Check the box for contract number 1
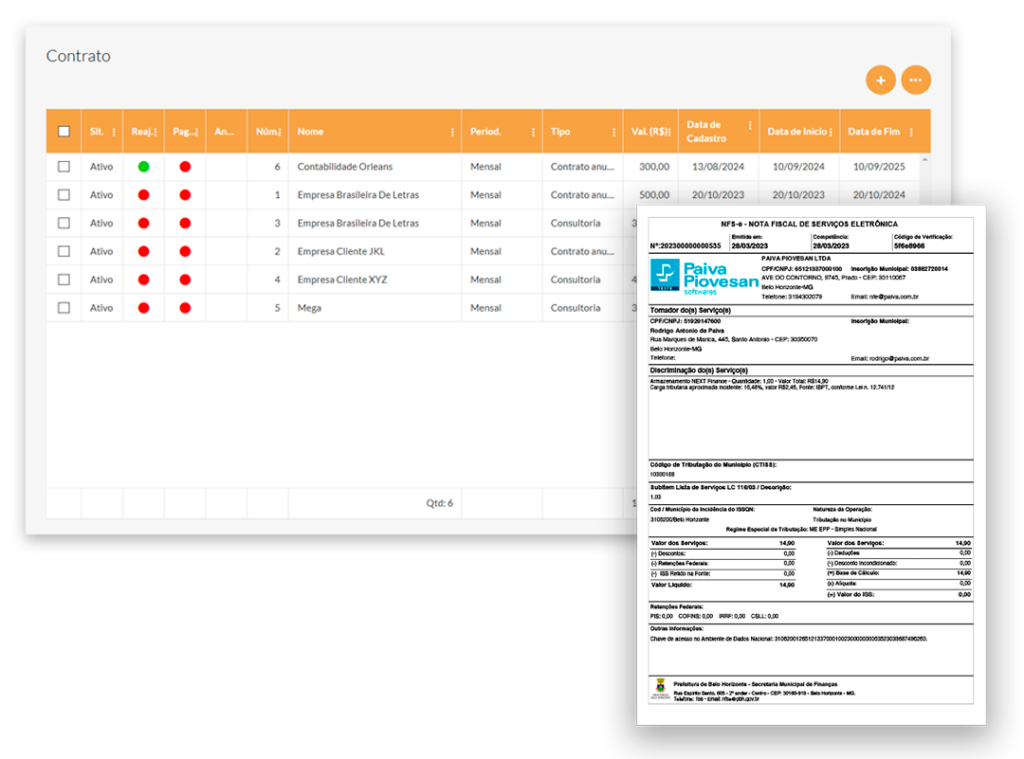The image size is (1024, 759). pos(64,195)
